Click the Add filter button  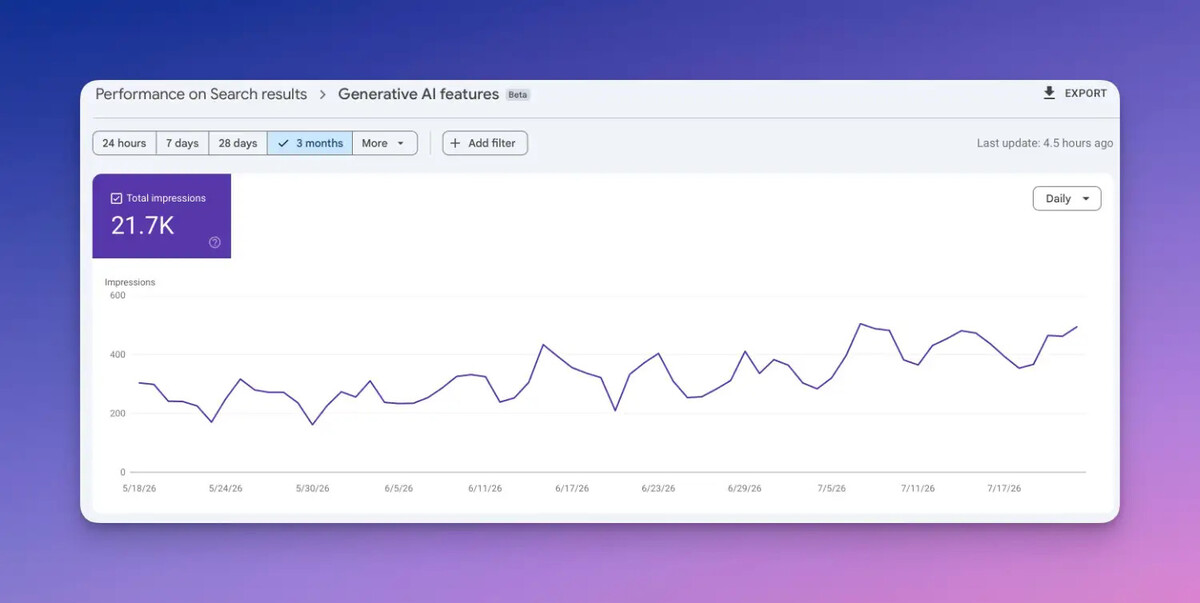pyautogui.click(x=485, y=143)
